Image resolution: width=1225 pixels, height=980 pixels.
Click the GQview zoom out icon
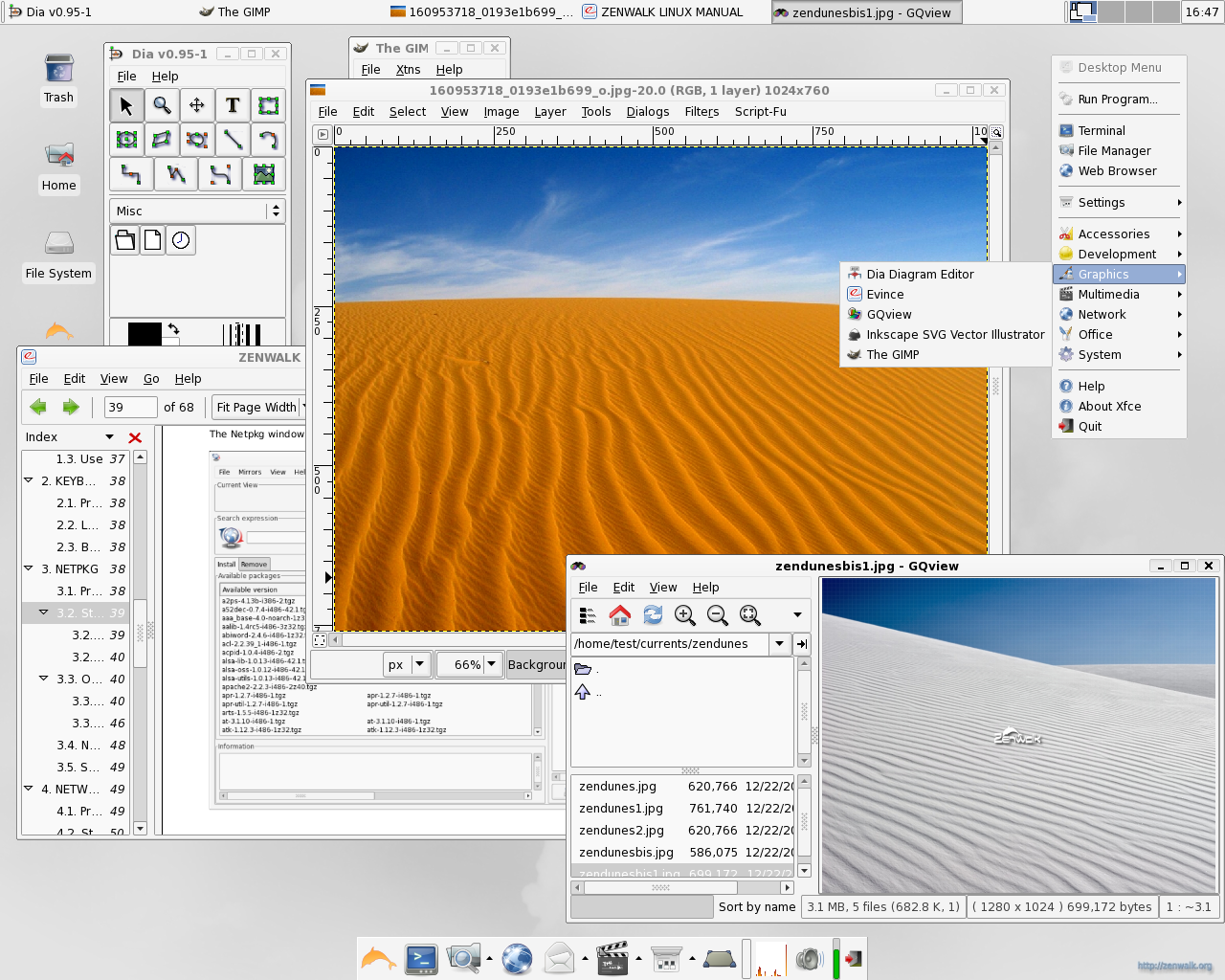718,615
